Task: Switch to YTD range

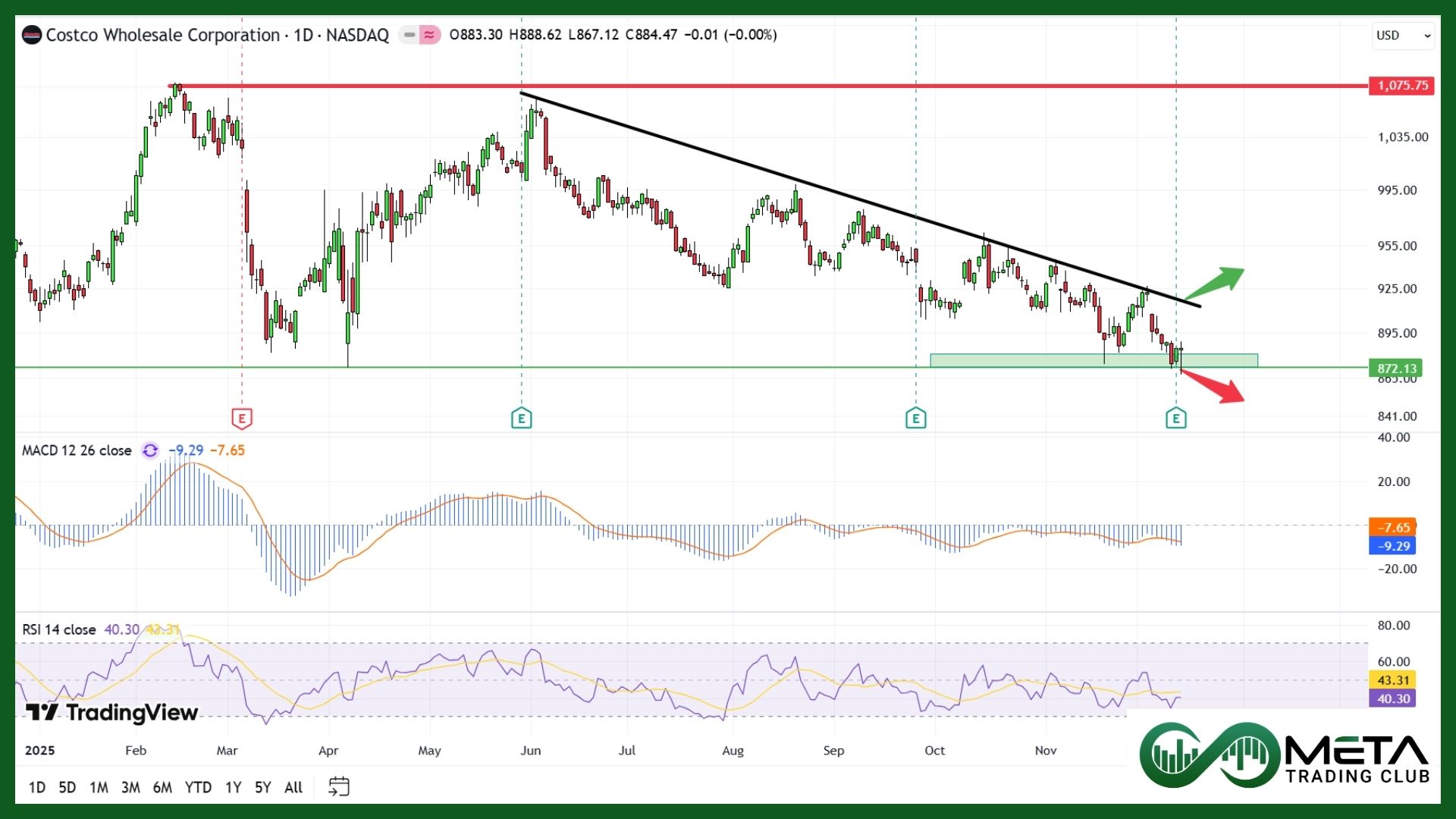Action: [x=198, y=787]
